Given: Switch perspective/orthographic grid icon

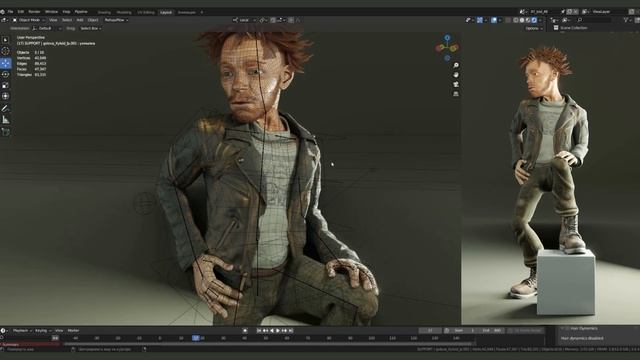Looking at the screenshot, I should click(456, 94).
